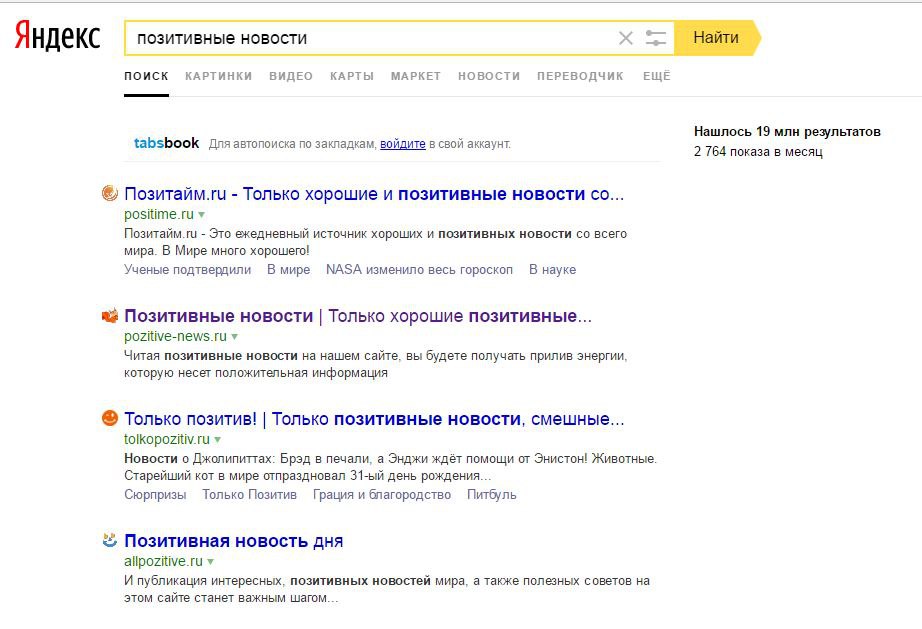Expand the arrow next to pozitive-news.ru
The width and height of the screenshot is (922, 629).
tap(234, 337)
